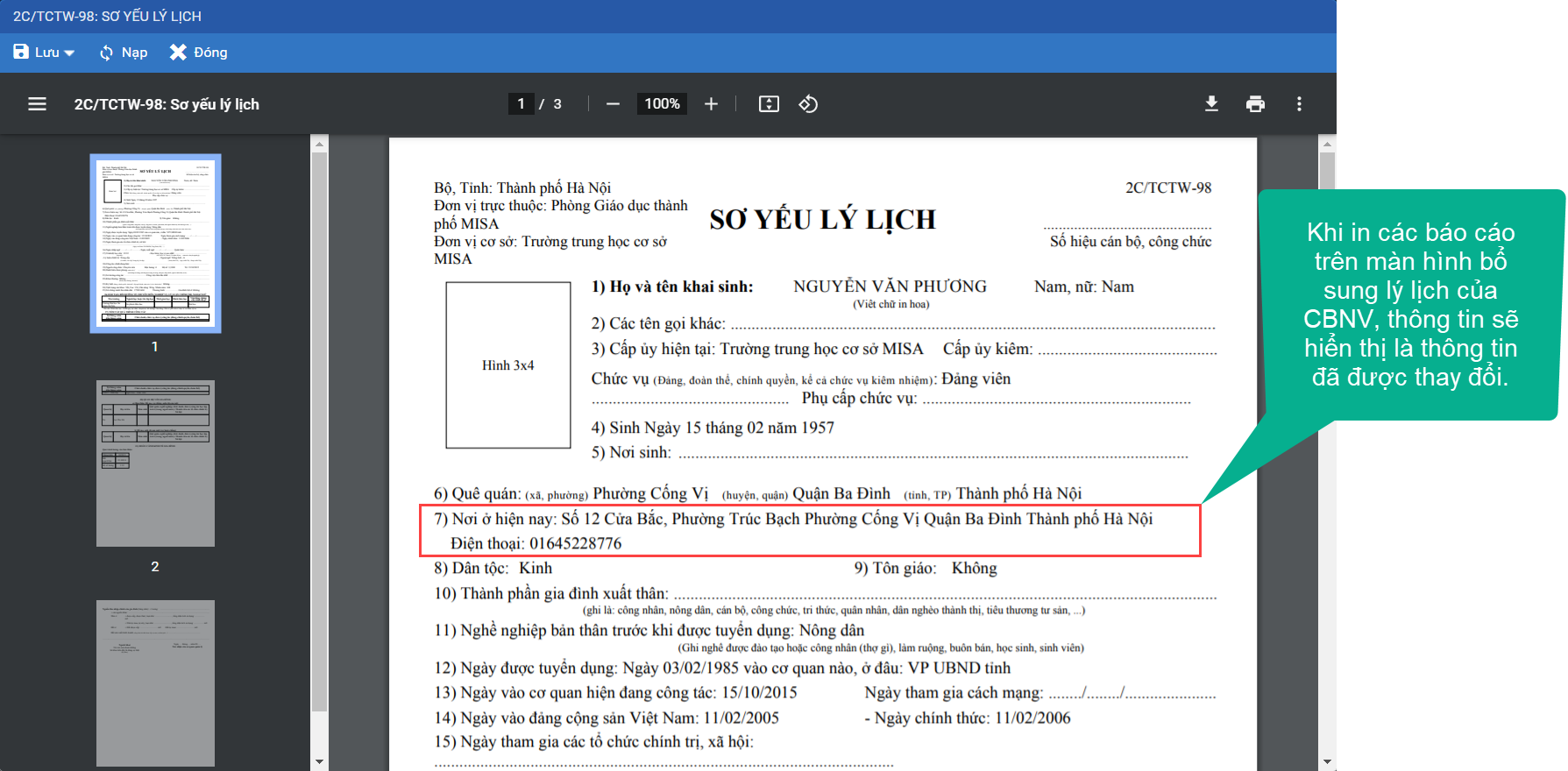Viewport: 1568px width, 771px height.
Task: Select page 2 thumbnail
Action: 155,463
